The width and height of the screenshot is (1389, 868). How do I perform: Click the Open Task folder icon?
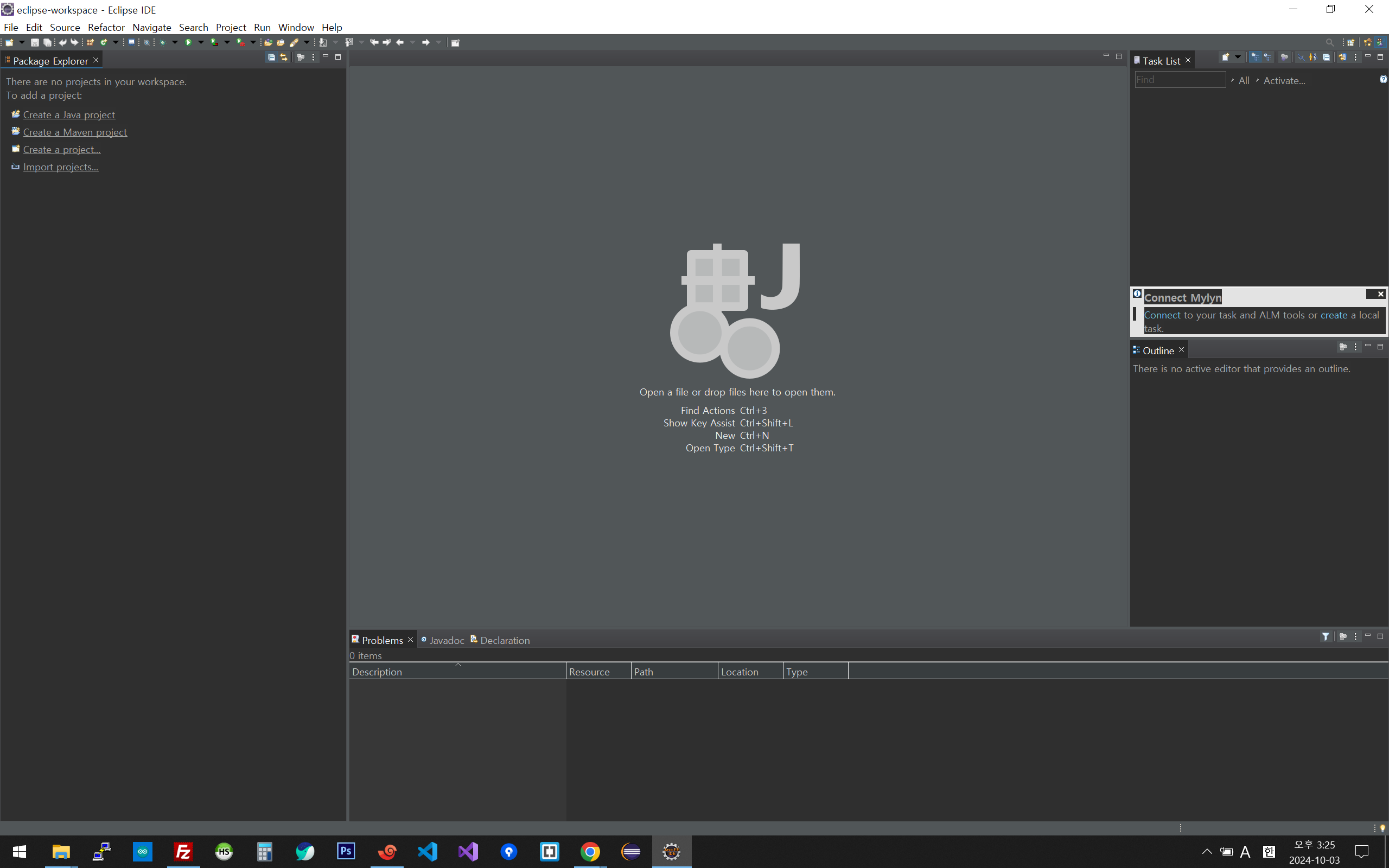(x=281, y=42)
